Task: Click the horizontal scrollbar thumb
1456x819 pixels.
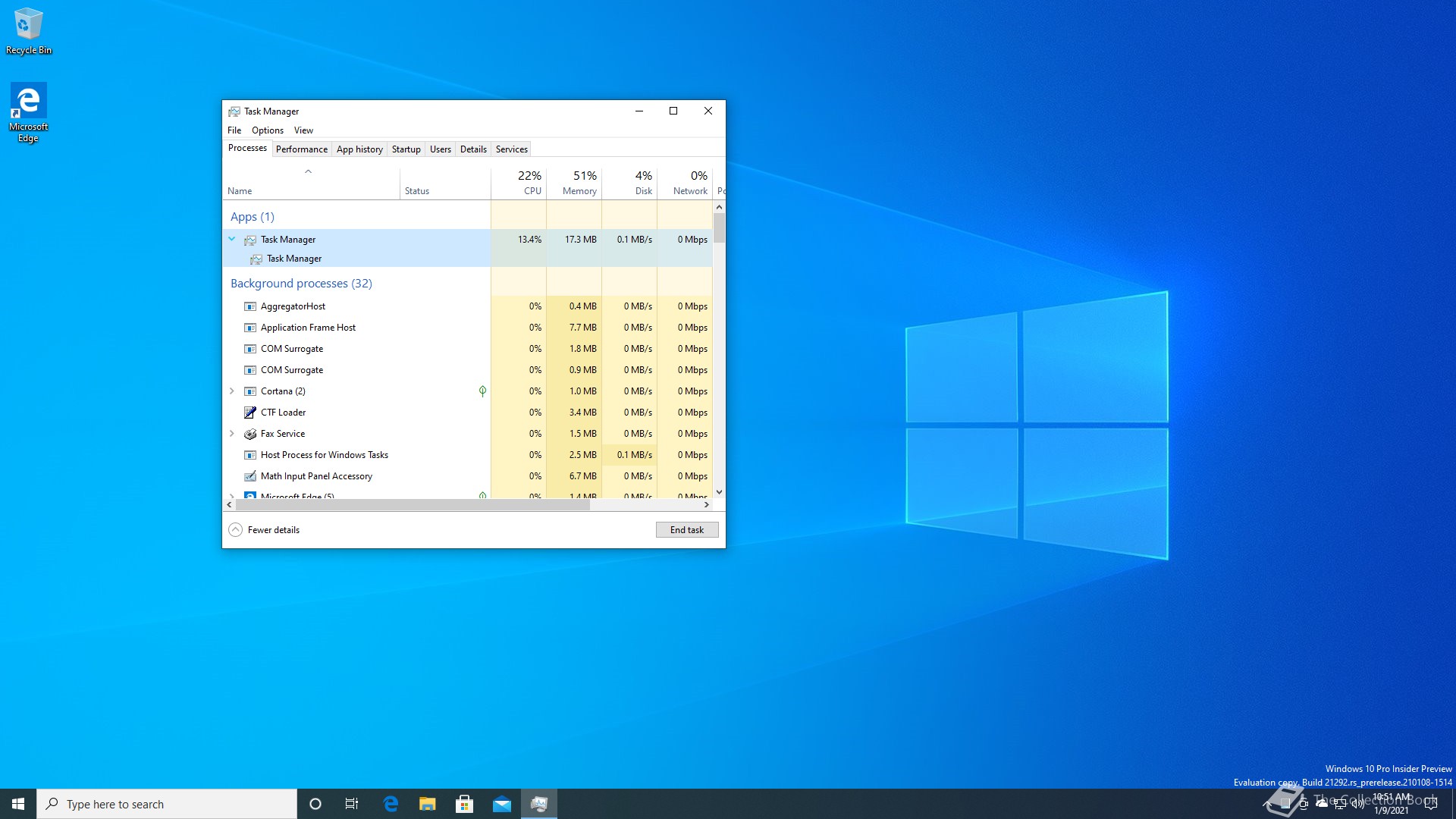Action: pyautogui.click(x=413, y=505)
